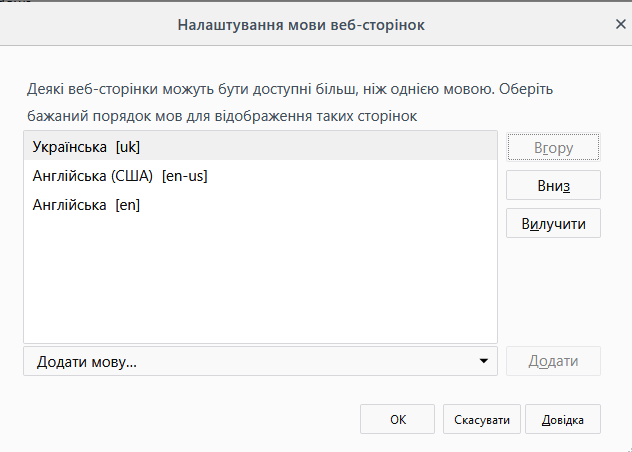Click the Додати button beside dropdown
The height and width of the screenshot is (452, 632).
(x=553, y=361)
